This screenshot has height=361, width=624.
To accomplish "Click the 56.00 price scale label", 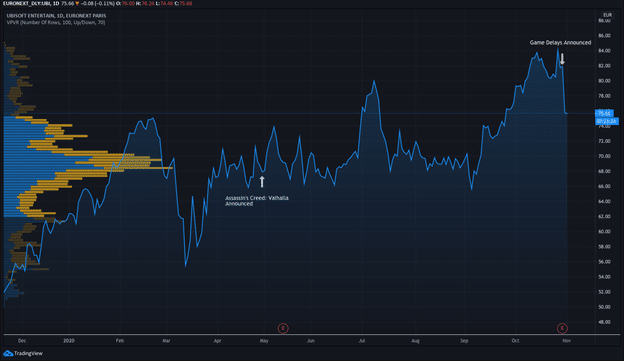I will coord(604,262).
